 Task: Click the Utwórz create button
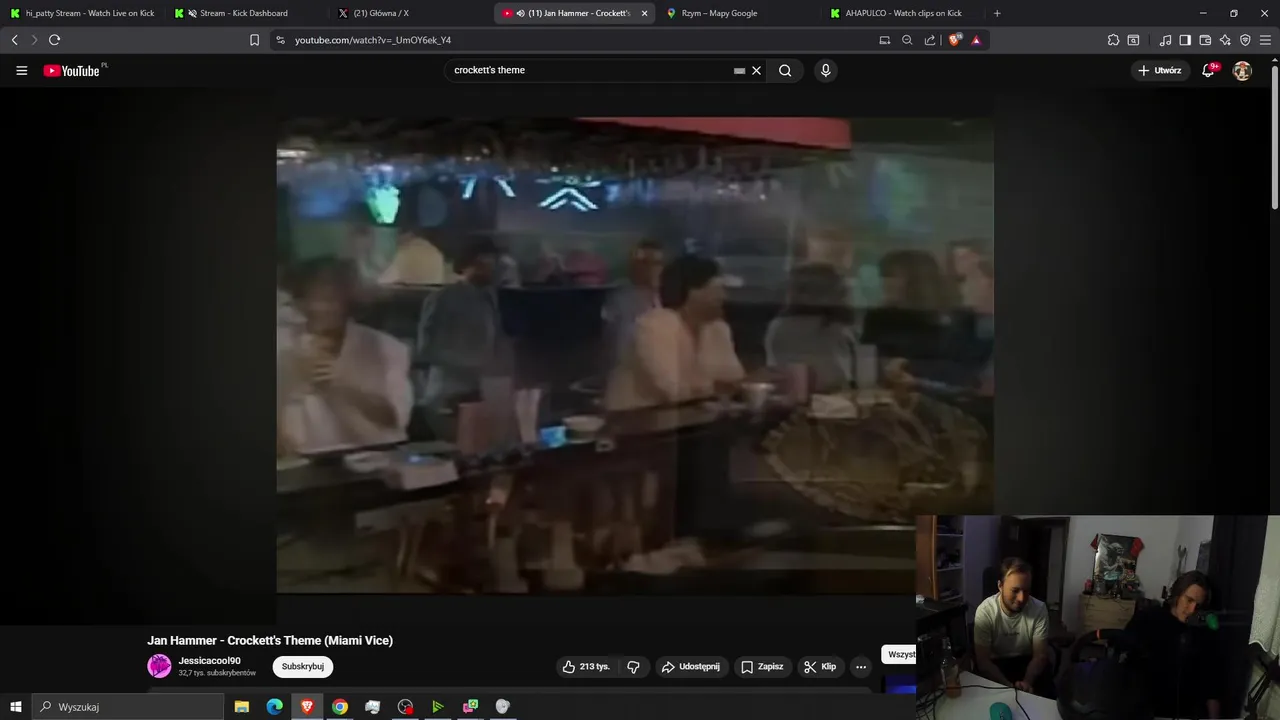[x=1160, y=71]
